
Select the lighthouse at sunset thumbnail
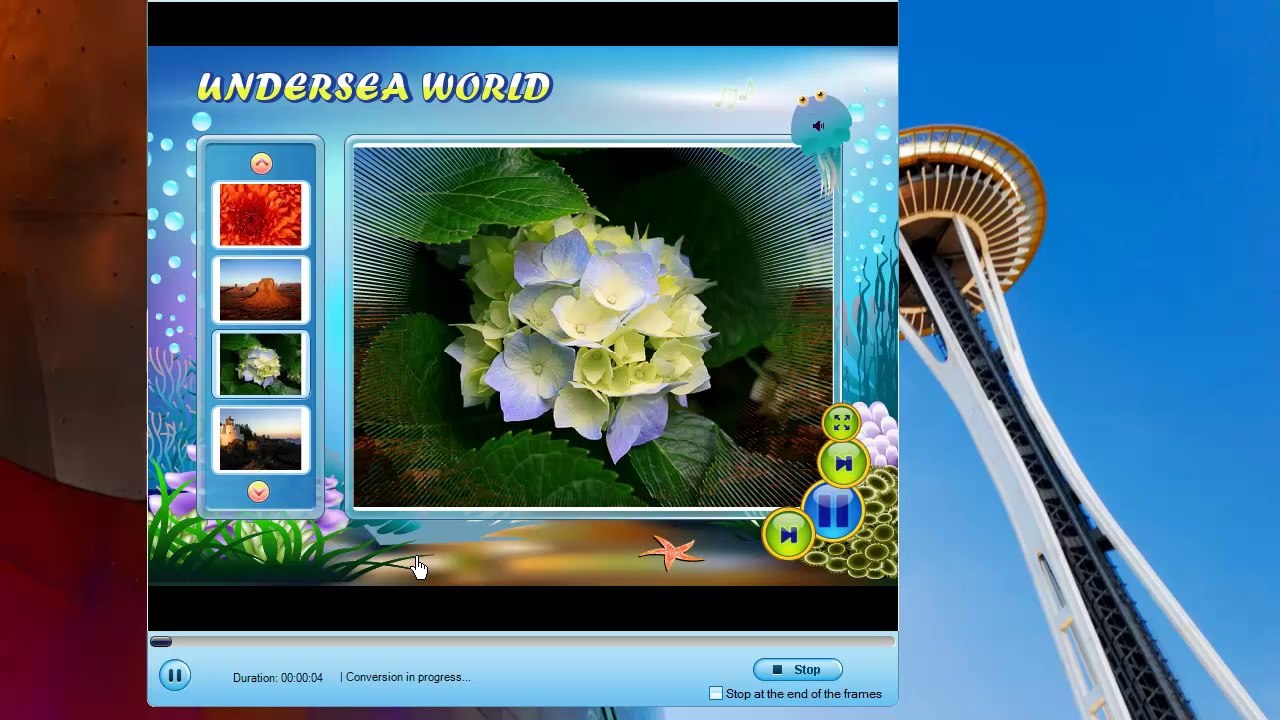[260, 439]
